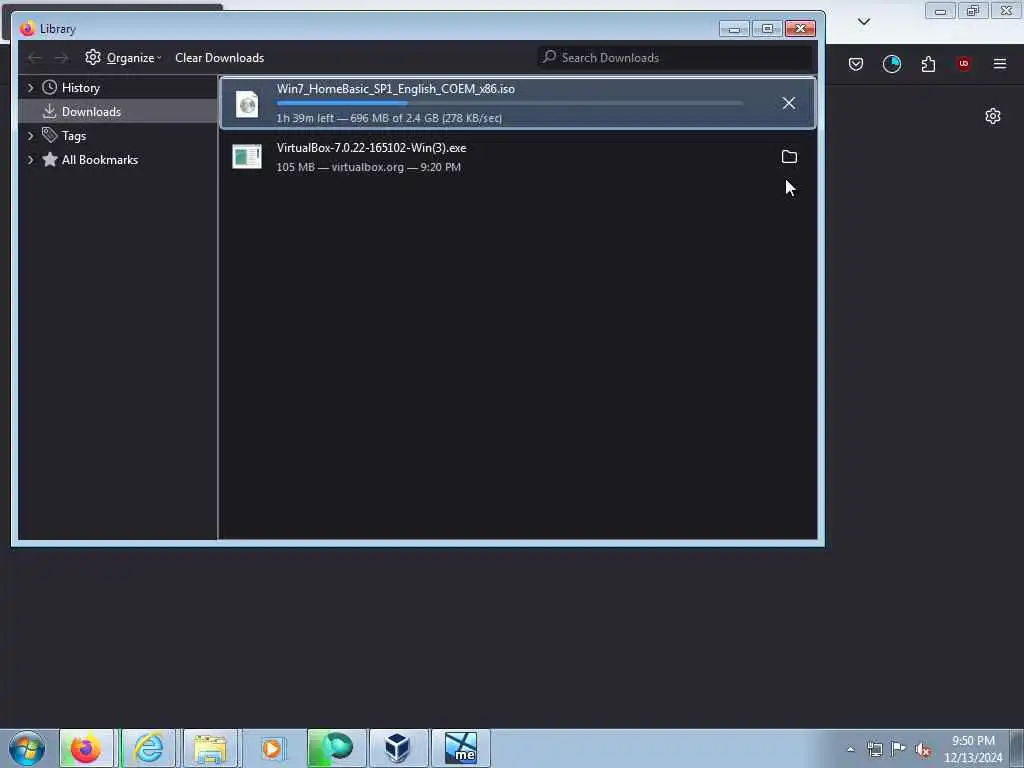The width and height of the screenshot is (1024, 768).
Task: Show hidden system tray icons
Action: (x=850, y=750)
